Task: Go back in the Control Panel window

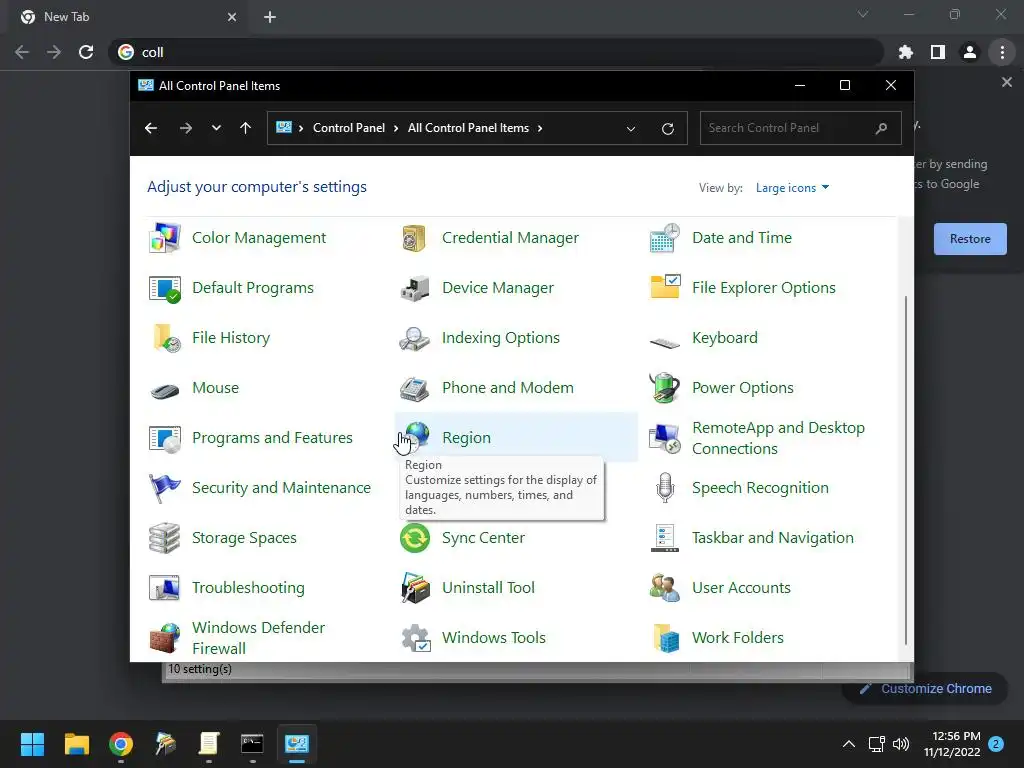Action: 151,128
